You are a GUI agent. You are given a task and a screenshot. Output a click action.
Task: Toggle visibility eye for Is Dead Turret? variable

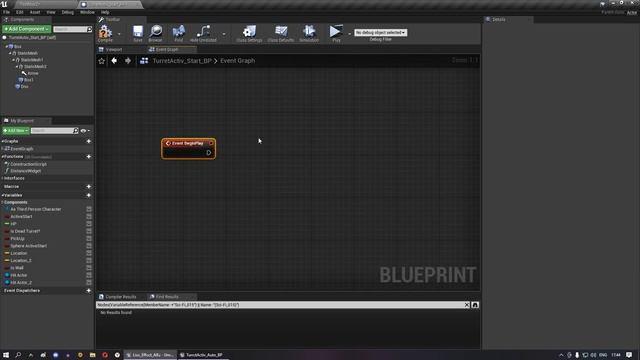tap(89, 231)
